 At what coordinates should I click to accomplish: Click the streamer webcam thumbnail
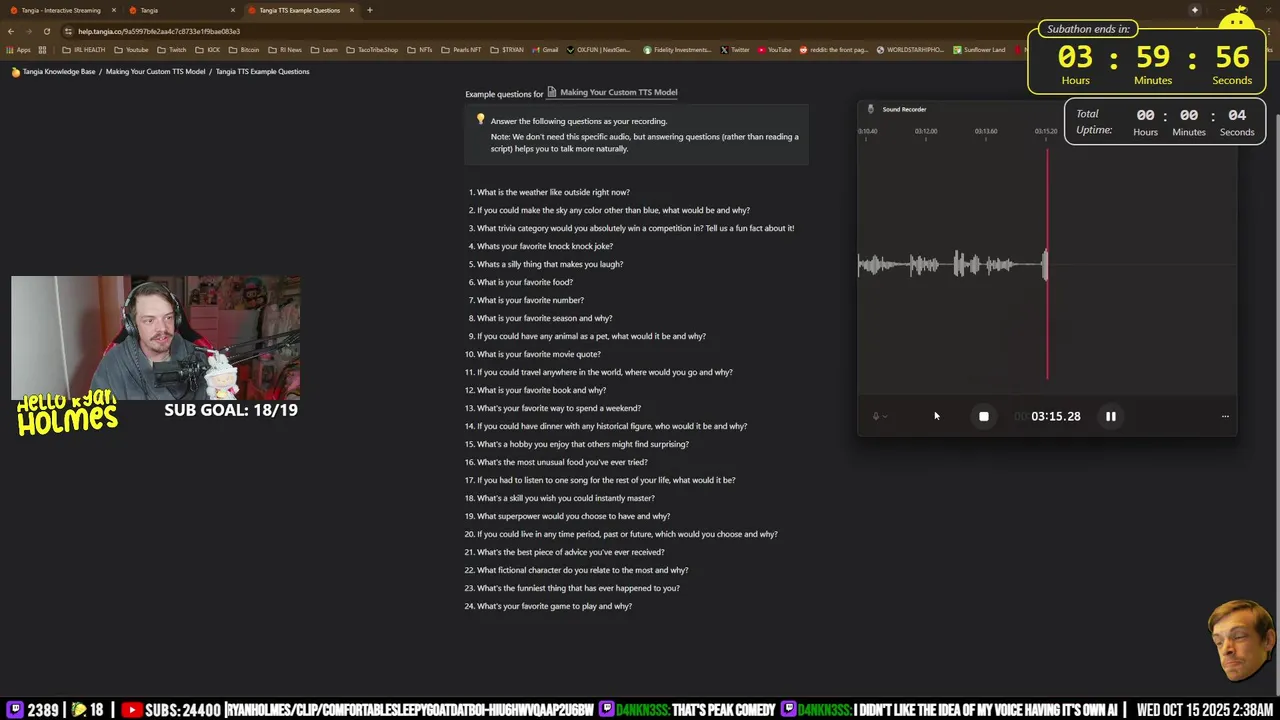tap(155, 338)
